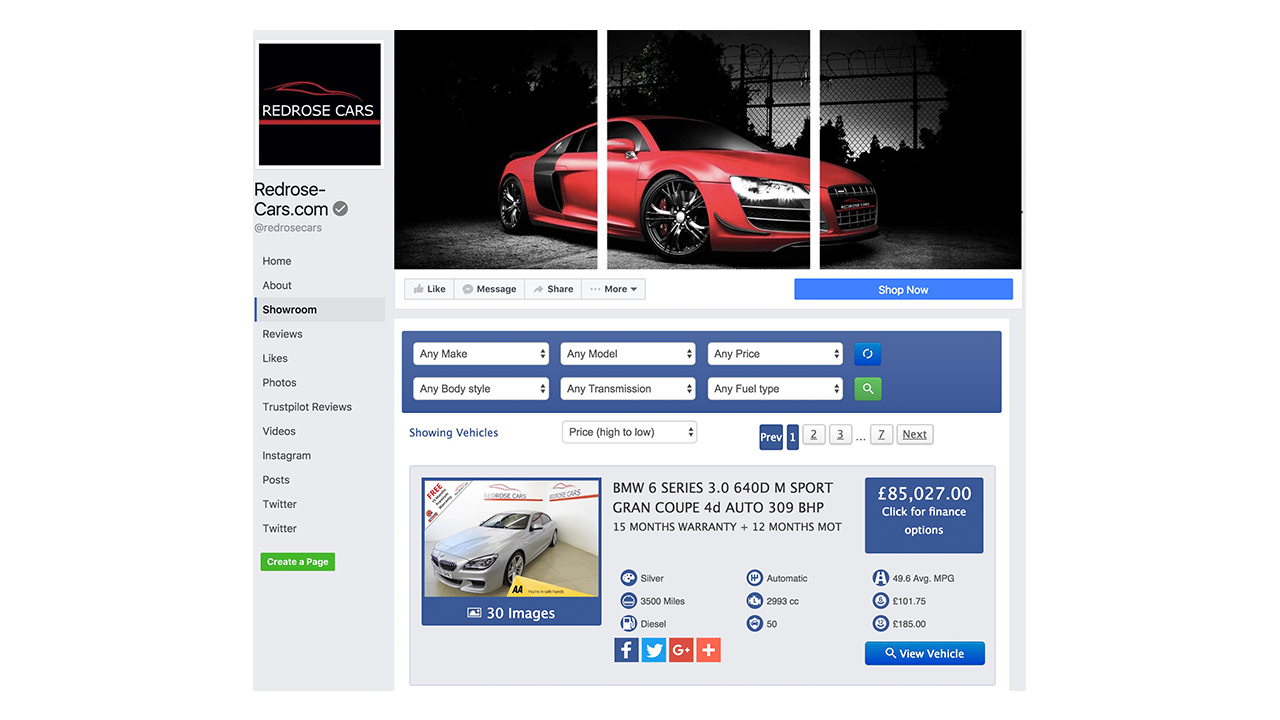This screenshot has height=720, width=1280.
Task: Click the £85,027.00 finance options box
Action: tap(924, 514)
